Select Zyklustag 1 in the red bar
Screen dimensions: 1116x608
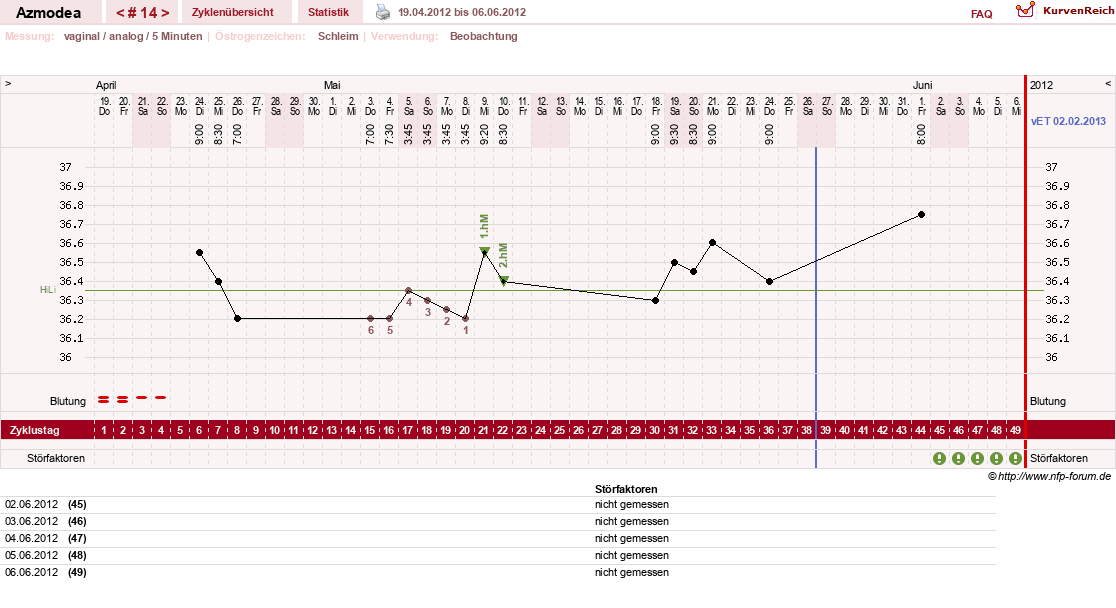(x=104, y=430)
